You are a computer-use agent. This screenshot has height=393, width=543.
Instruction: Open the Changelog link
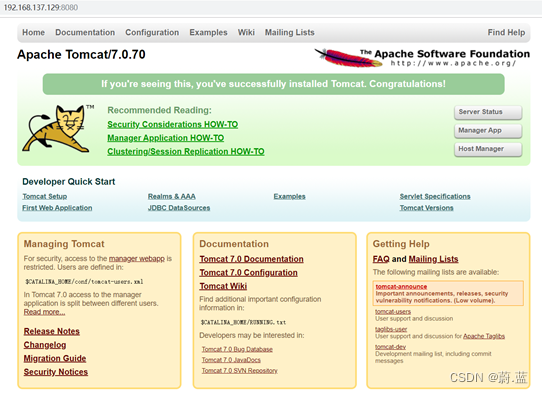45,345
